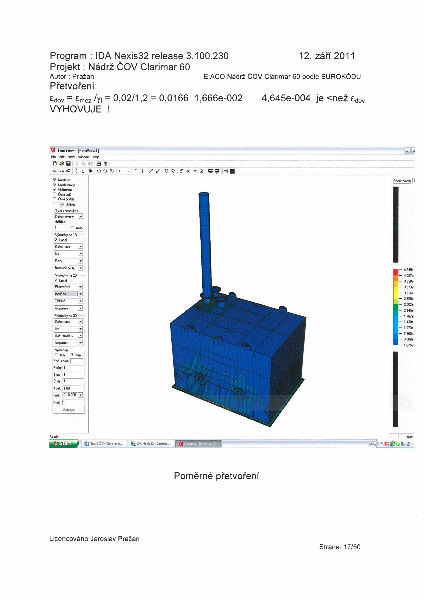
Task: Click the Windows Start button on taskbar
Action: pyautogui.click(x=64, y=443)
